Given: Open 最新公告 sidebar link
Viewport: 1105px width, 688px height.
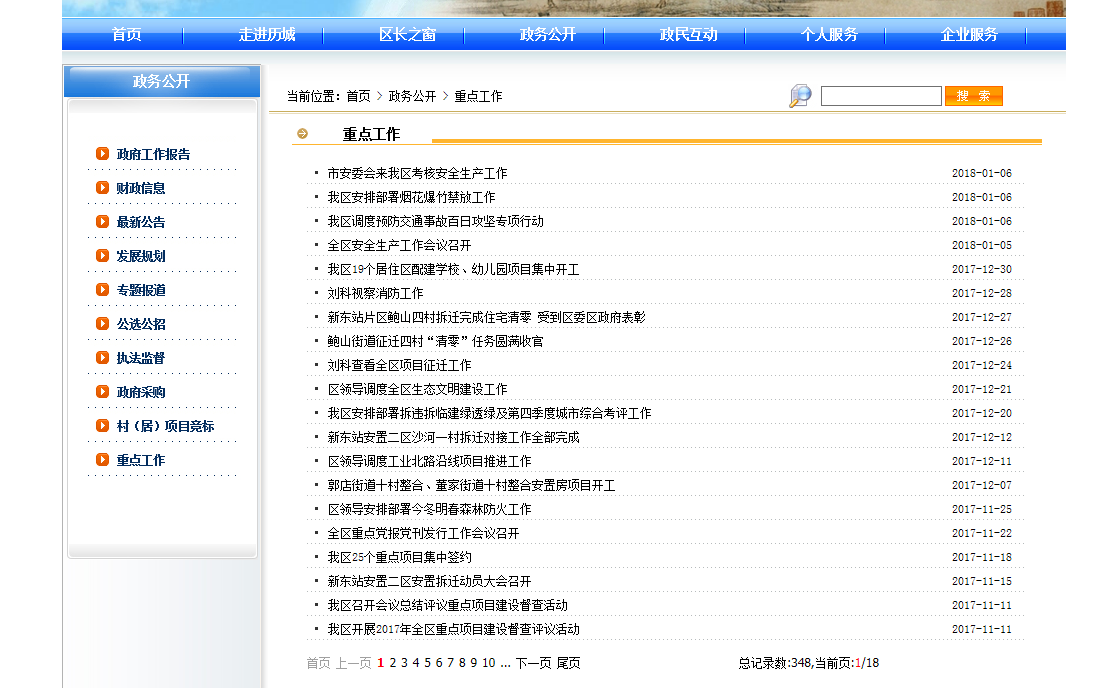Looking at the screenshot, I should [x=141, y=222].
